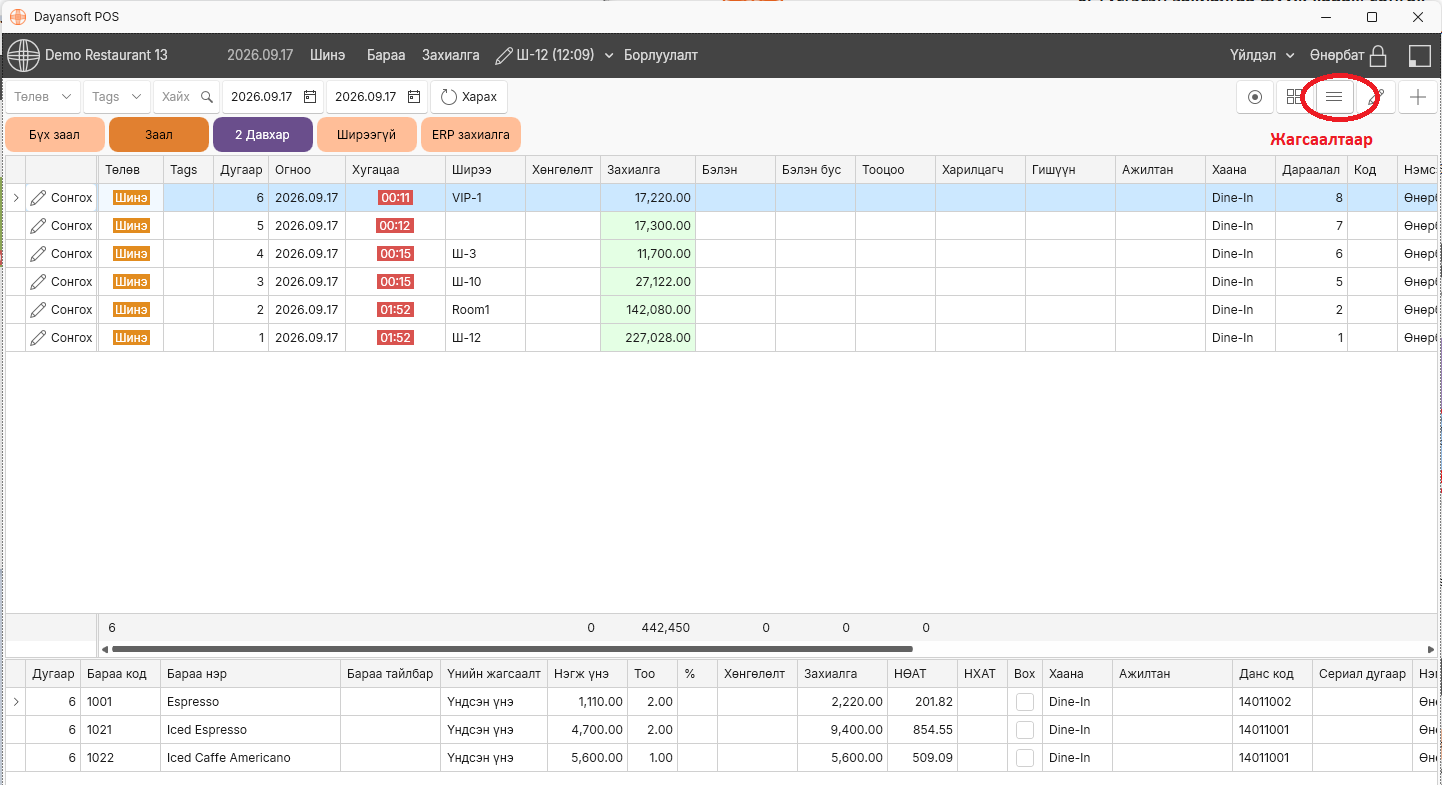Click the globe logo beside Demo Restaurant 13
The image size is (1442, 785).
pos(24,55)
